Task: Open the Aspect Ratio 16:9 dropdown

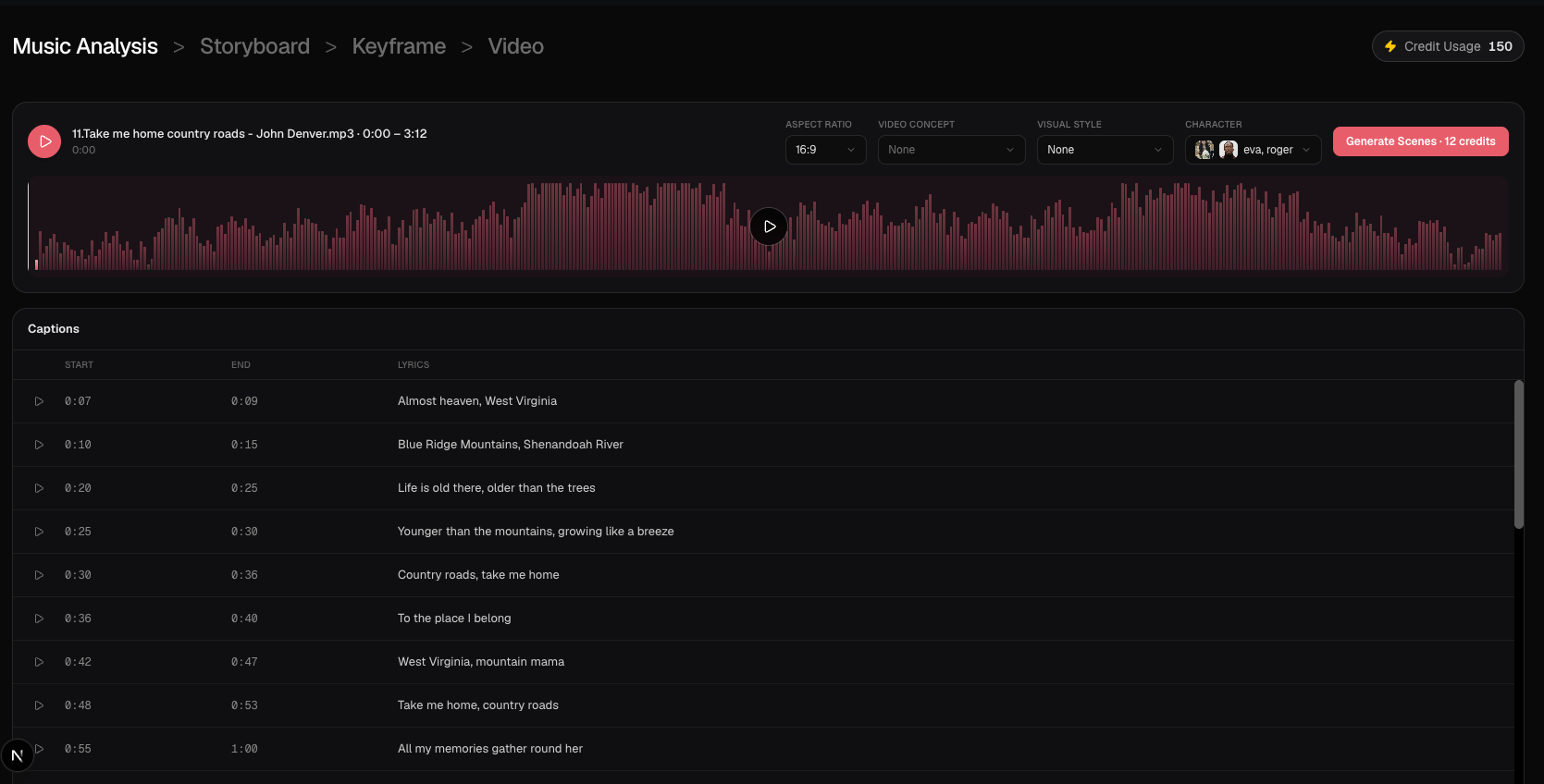Action: (x=825, y=150)
